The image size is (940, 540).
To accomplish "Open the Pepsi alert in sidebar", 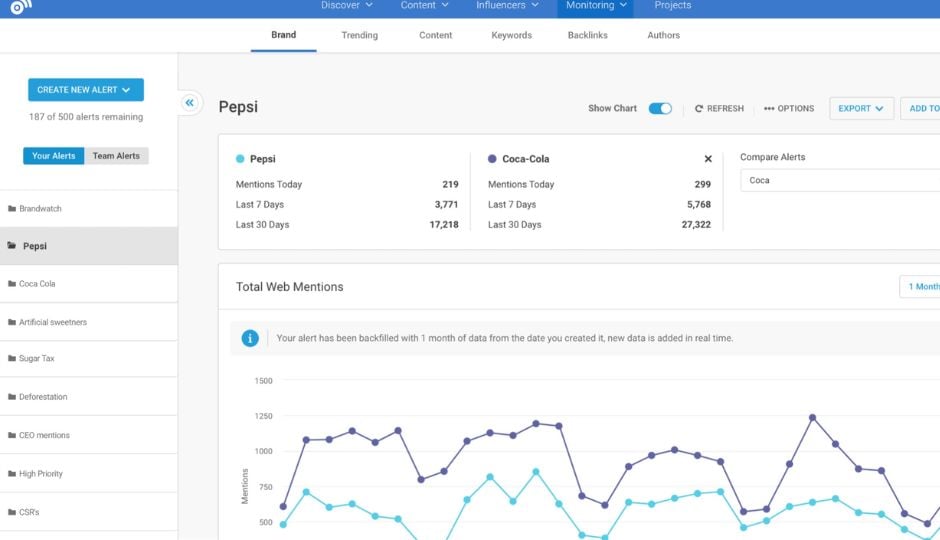I will coord(89,246).
